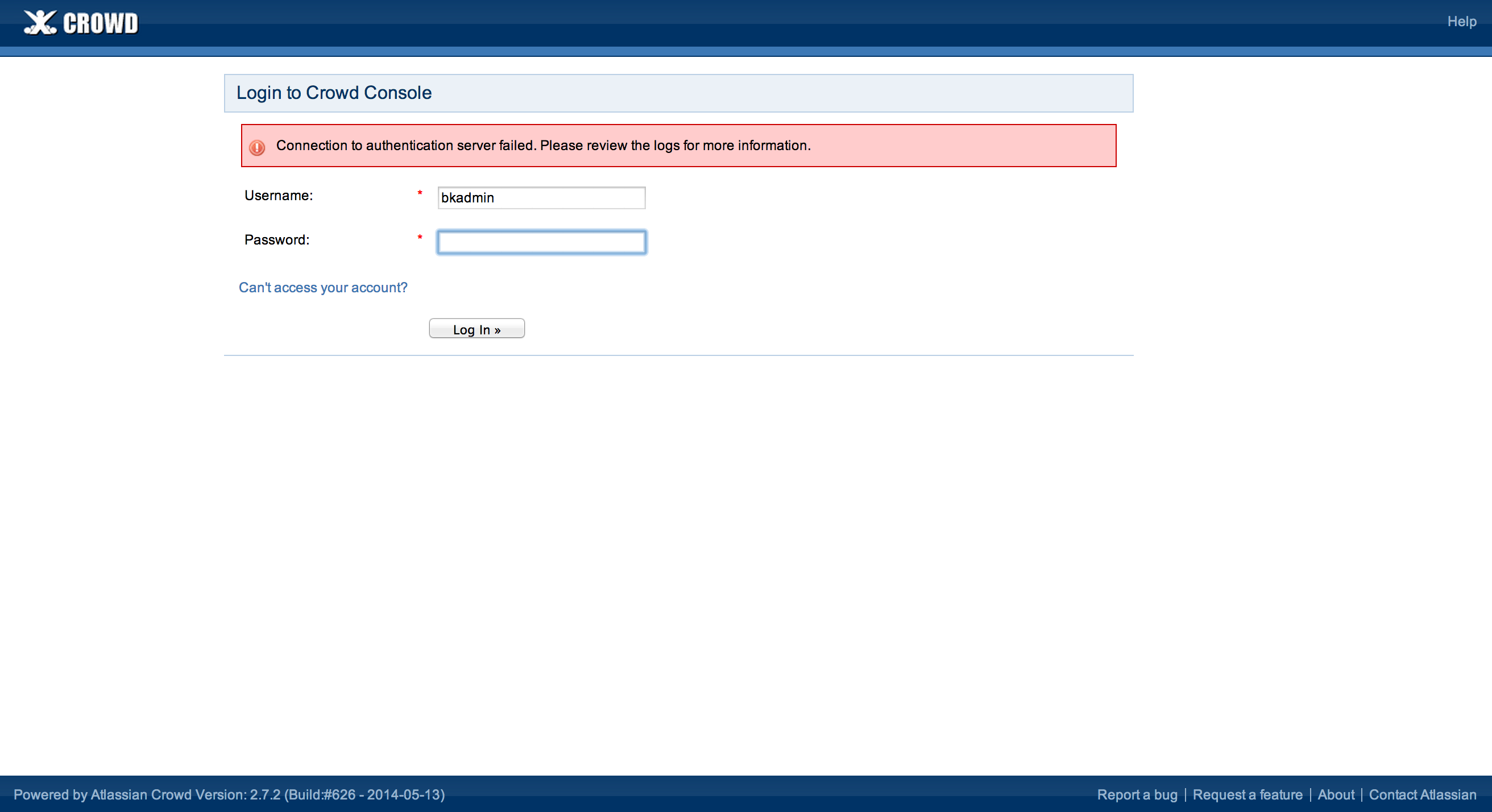Screen dimensions: 1492x812
Task: Open the Help link in header
Action: click(1461, 22)
